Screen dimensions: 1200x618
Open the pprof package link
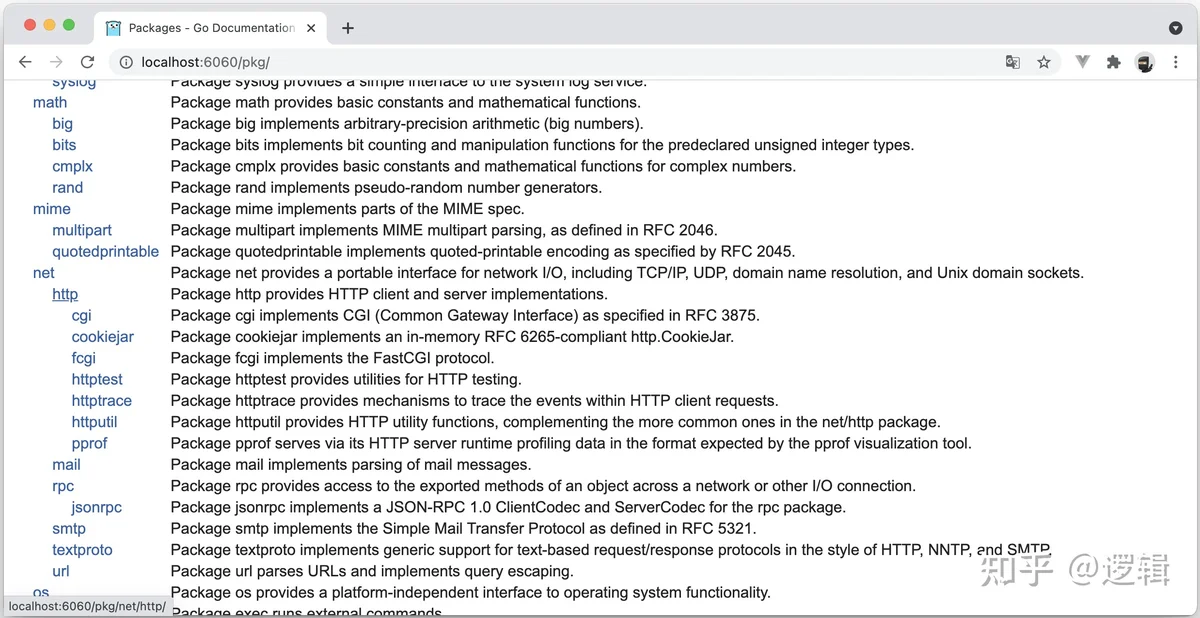[x=89, y=443]
